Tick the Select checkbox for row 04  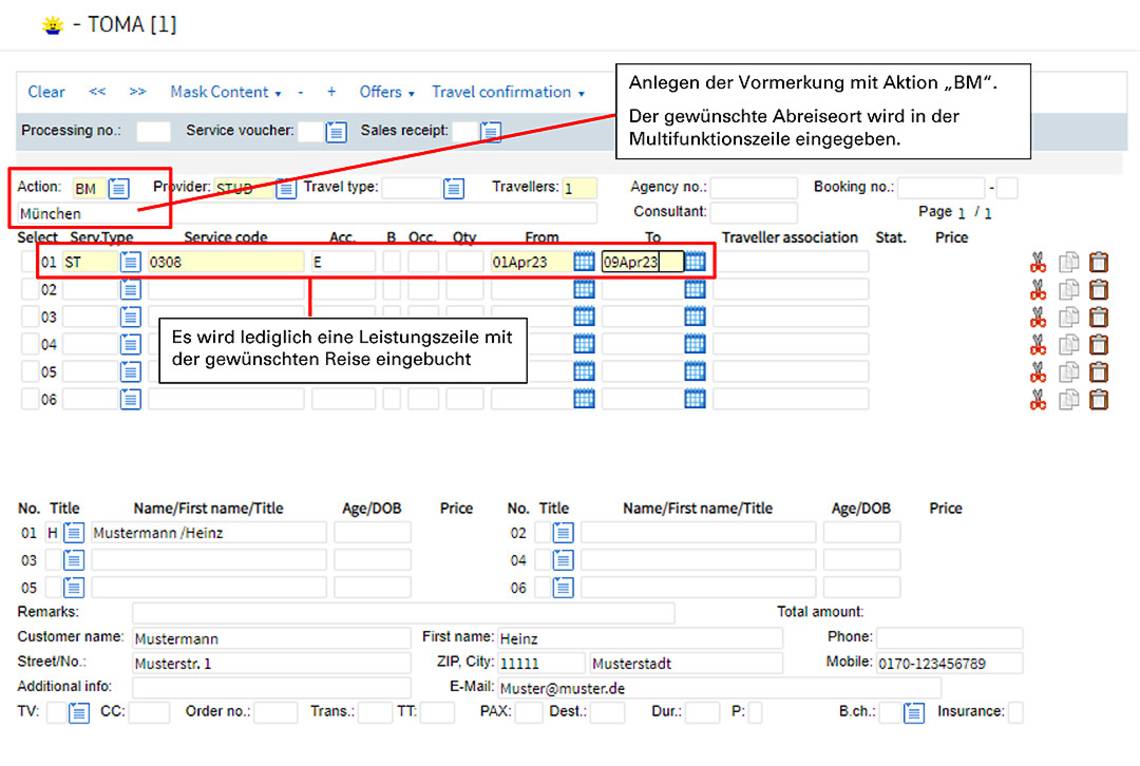point(30,344)
